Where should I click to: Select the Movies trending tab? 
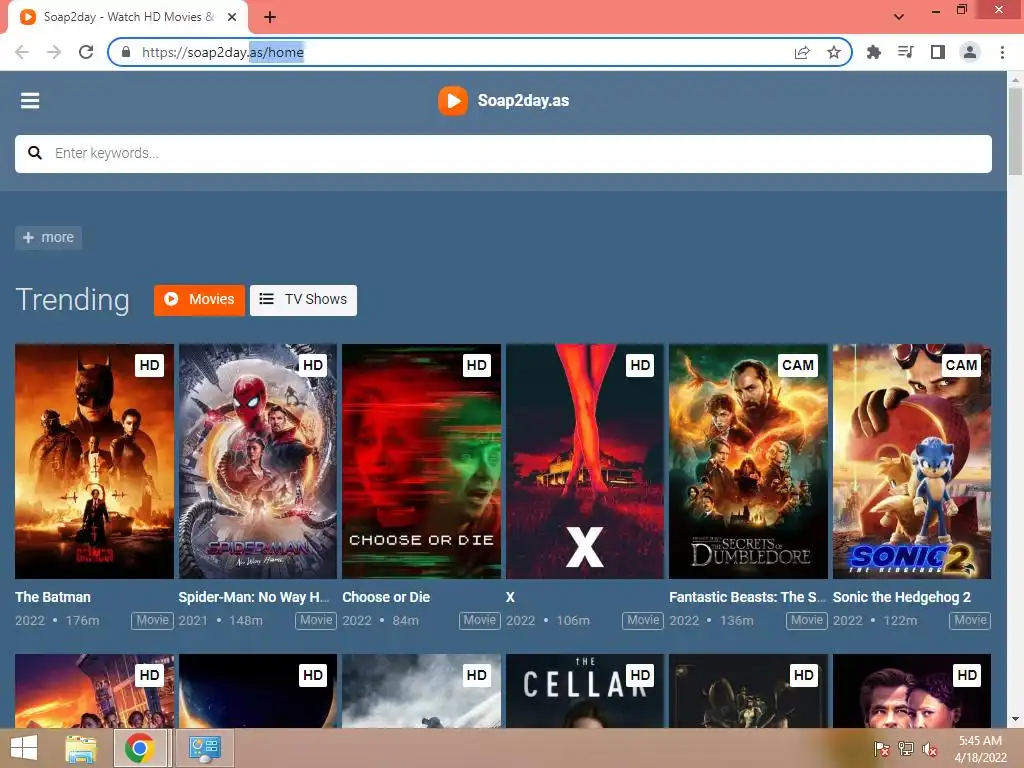point(199,300)
